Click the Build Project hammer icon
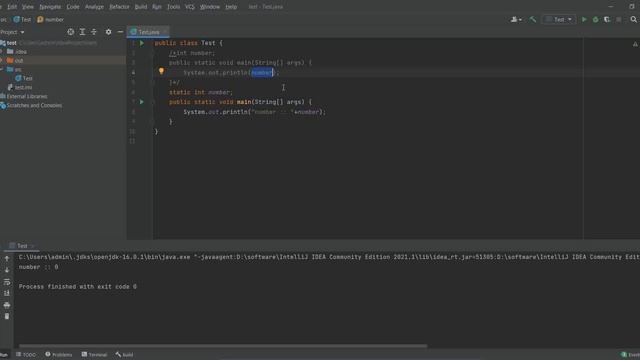The width and height of the screenshot is (640, 360). [x=533, y=19]
